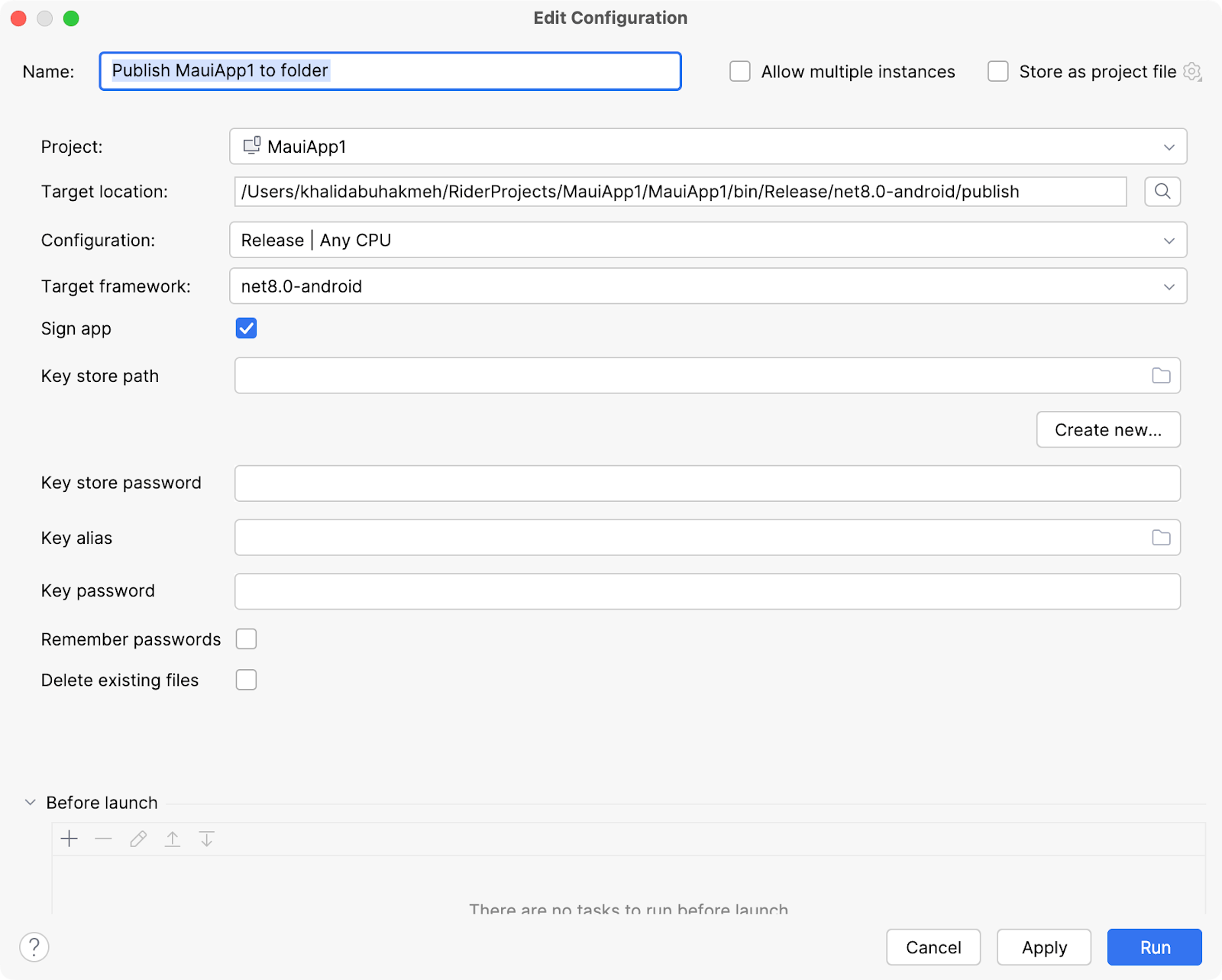Browse for Key store path folder
1222x980 pixels.
[1161, 376]
